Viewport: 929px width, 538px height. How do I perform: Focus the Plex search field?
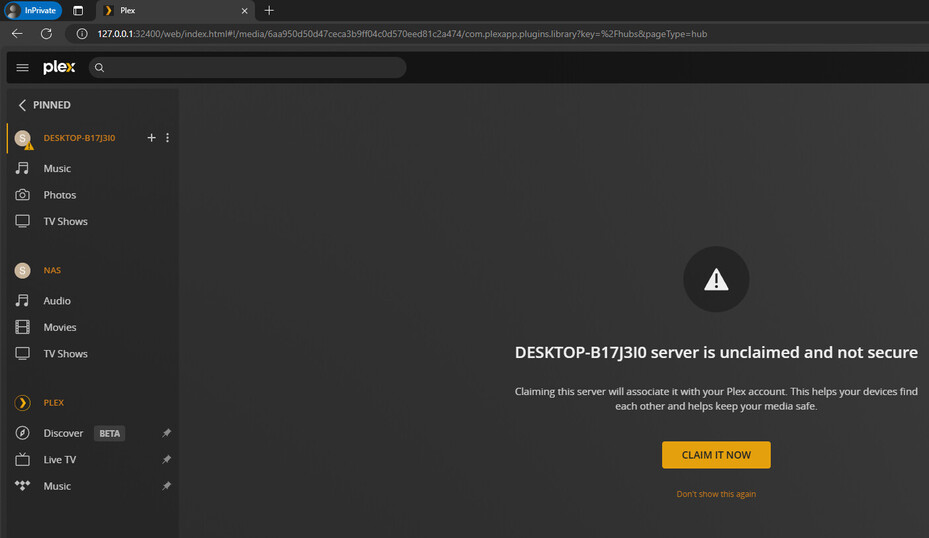(x=248, y=68)
